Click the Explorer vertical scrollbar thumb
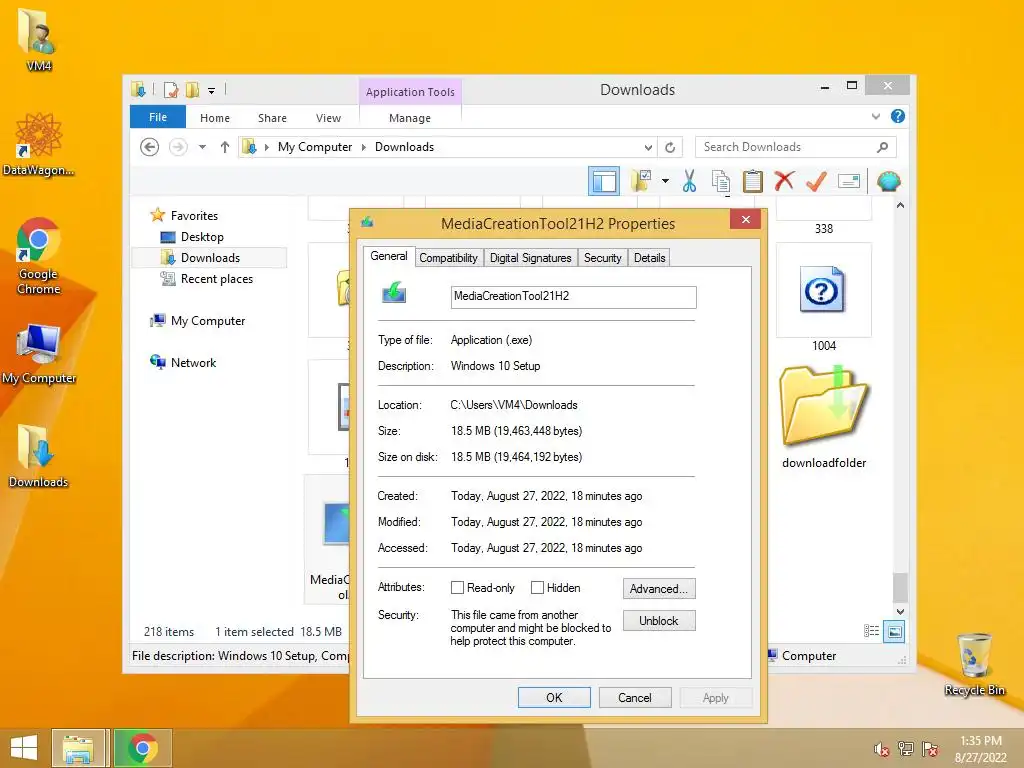This screenshot has height=768, width=1024. tap(900, 586)
